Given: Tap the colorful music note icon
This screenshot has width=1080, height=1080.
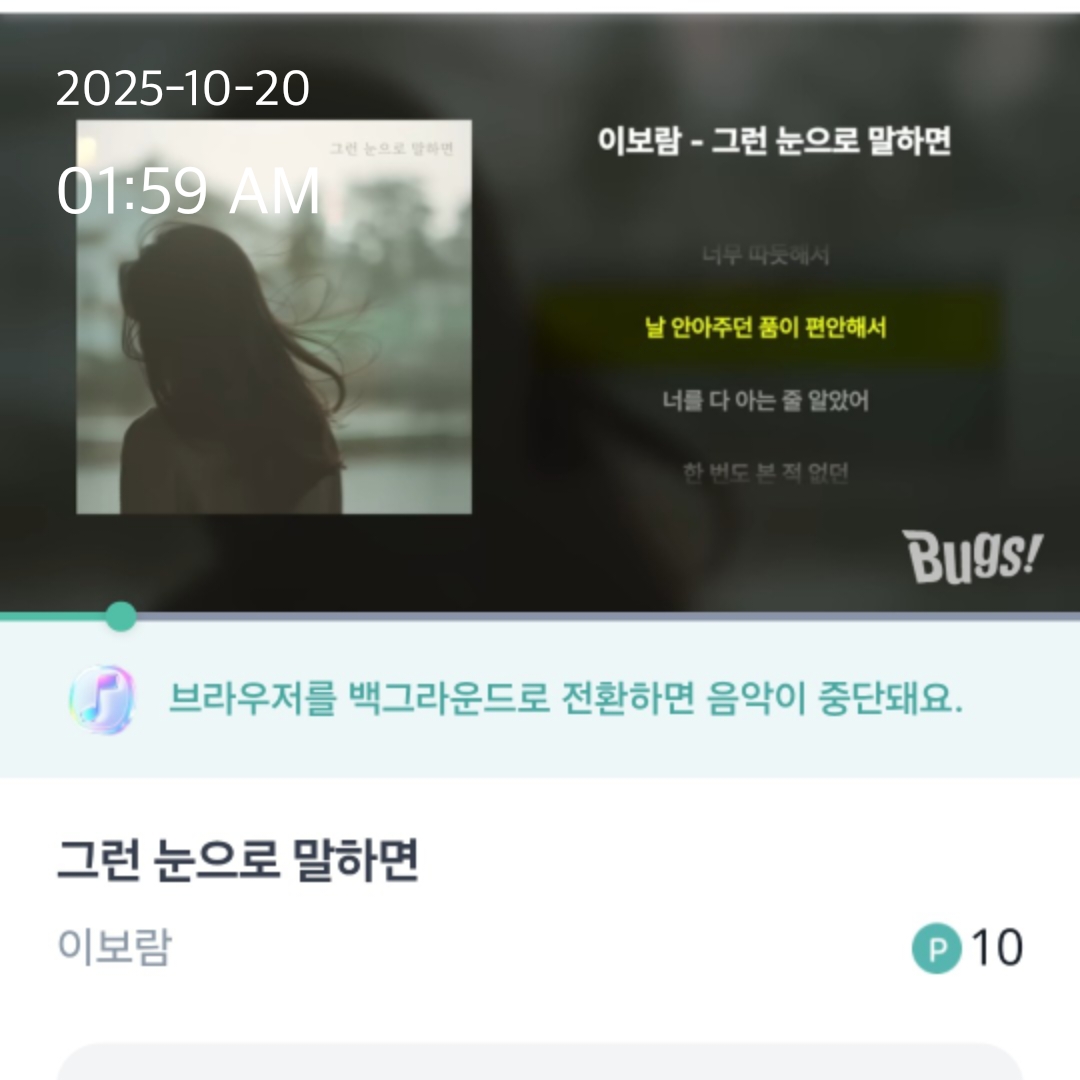Looking at the screenshot, I should pos(103,699).
